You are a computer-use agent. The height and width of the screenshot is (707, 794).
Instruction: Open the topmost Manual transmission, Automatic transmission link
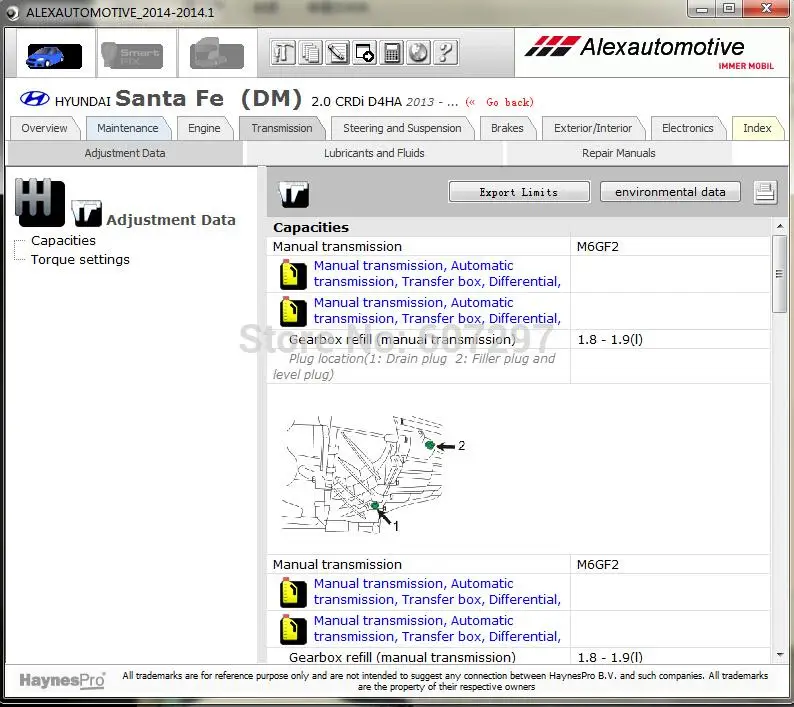437,273
